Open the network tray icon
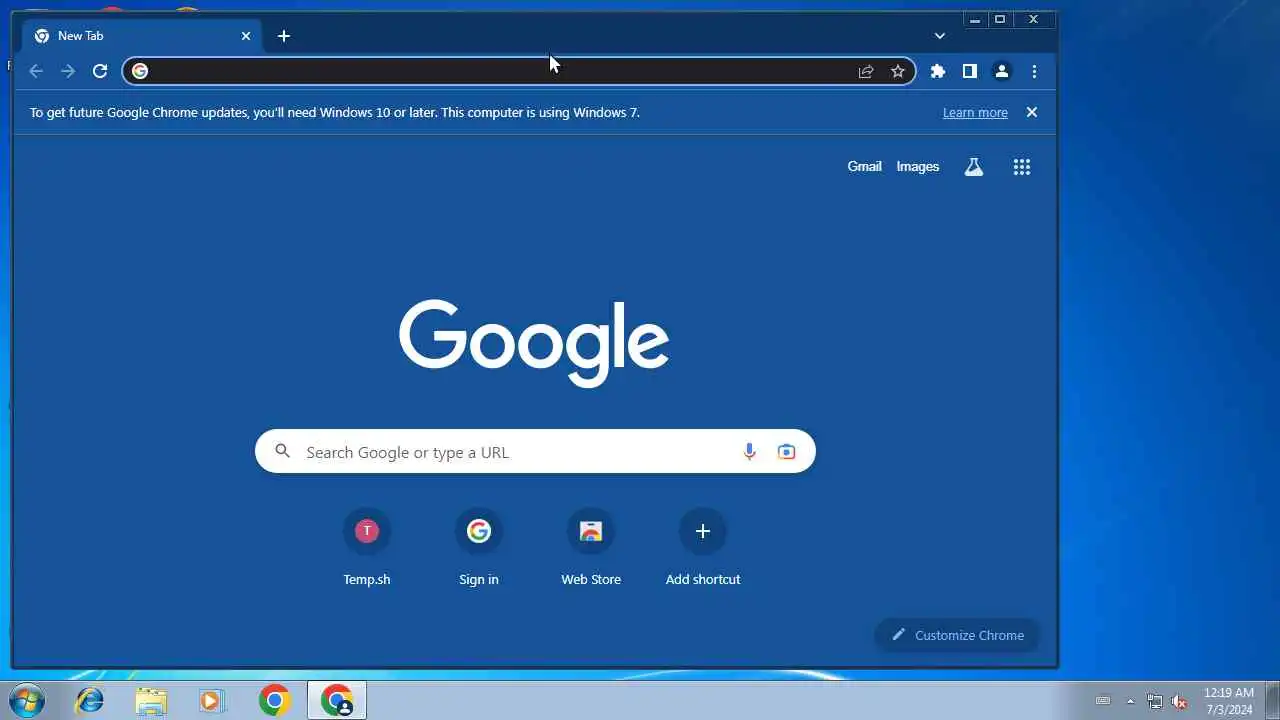1280x720 pixels. [x=1155, y=701]
